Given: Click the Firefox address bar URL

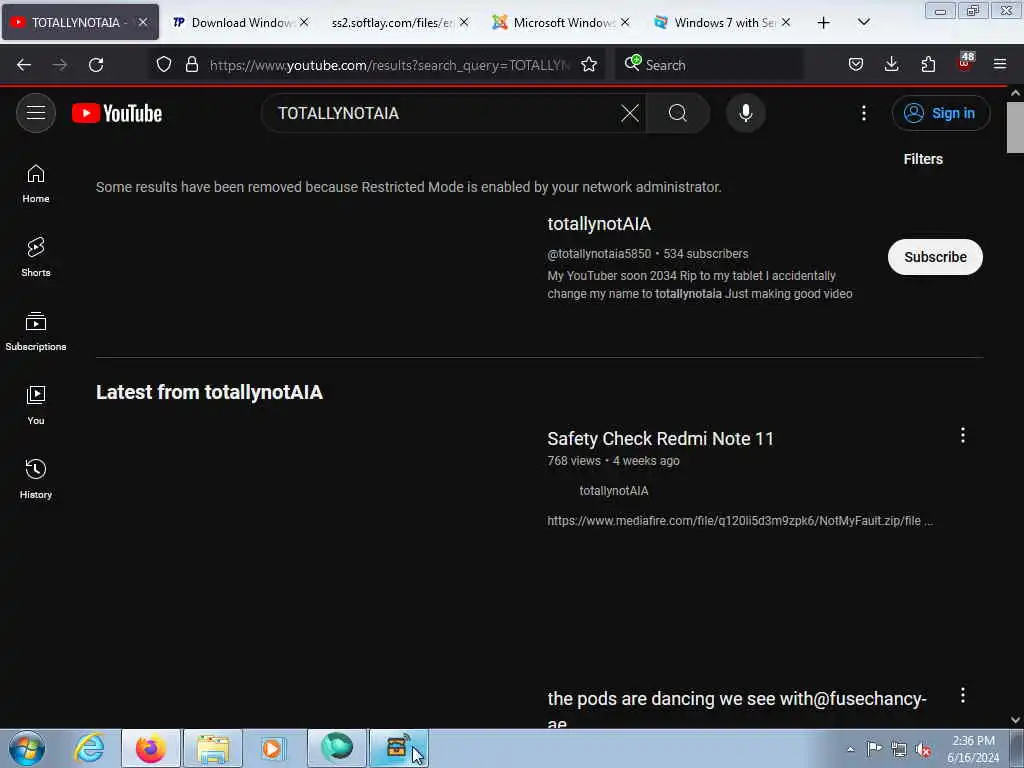Looking at the screenshot, I should pos(389,65).
